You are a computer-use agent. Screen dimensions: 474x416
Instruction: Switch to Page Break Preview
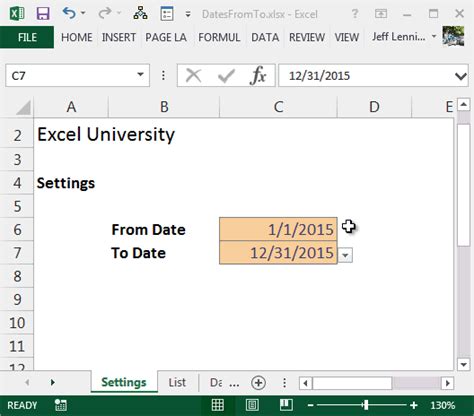(x=286, y=405)
